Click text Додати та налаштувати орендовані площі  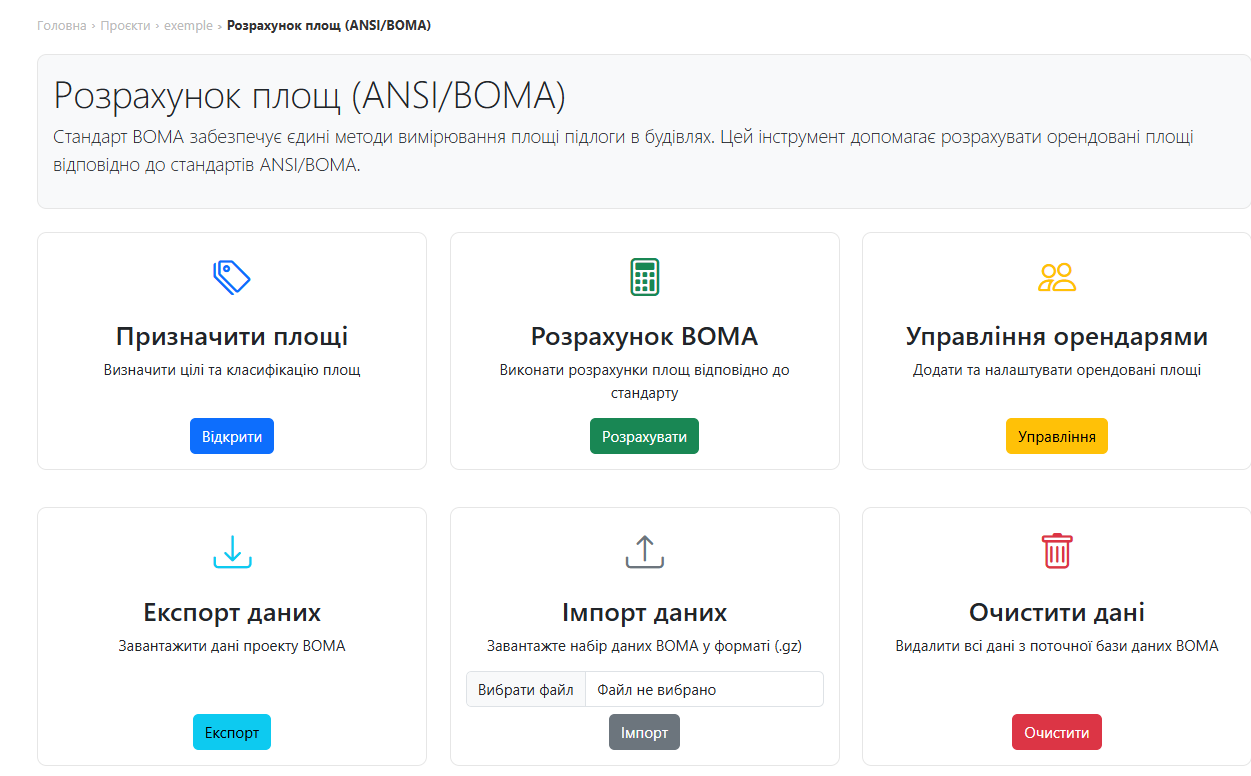1057,370
